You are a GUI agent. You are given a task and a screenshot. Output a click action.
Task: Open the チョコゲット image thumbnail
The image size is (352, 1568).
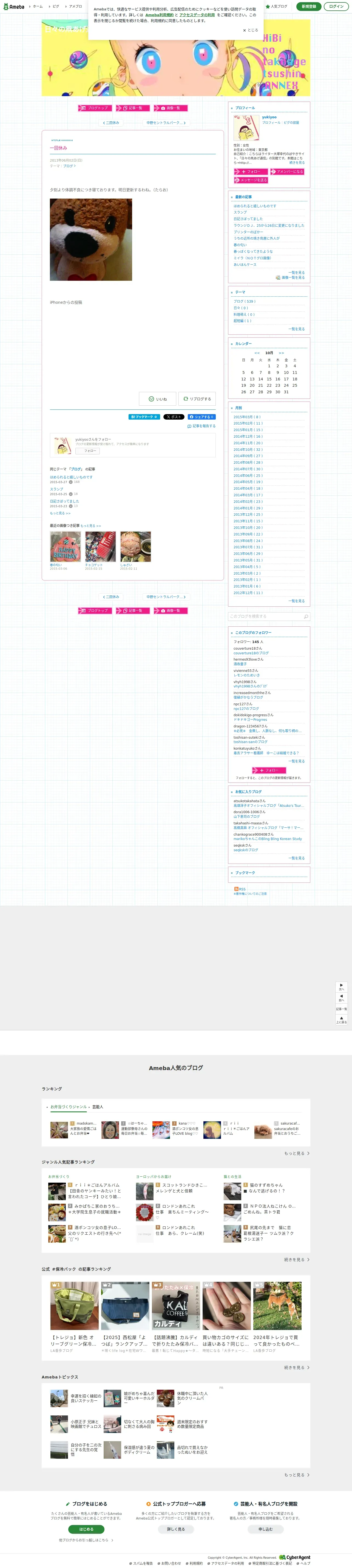(101, 547)
